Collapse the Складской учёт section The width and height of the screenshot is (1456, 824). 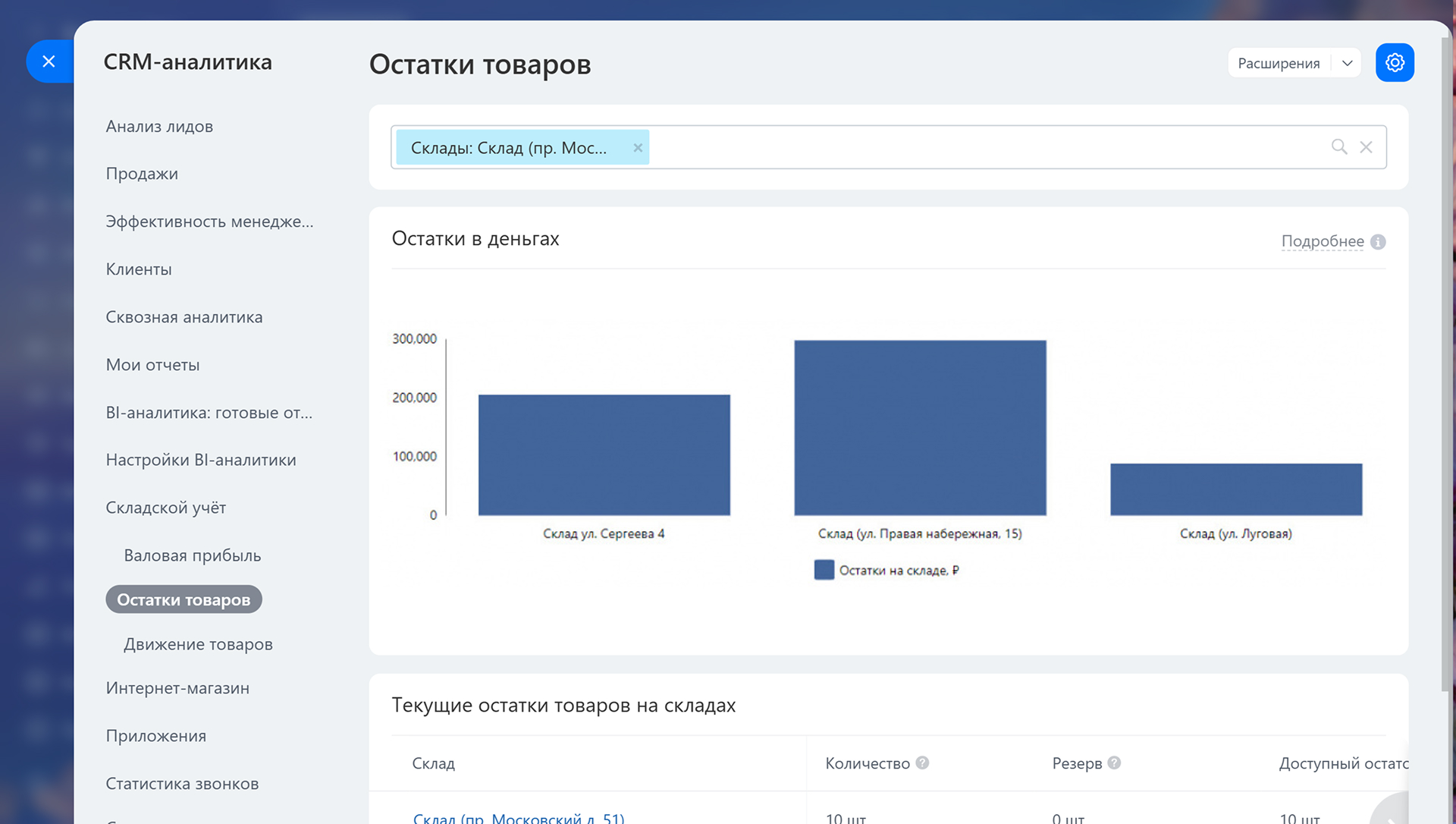click(166, 508)
